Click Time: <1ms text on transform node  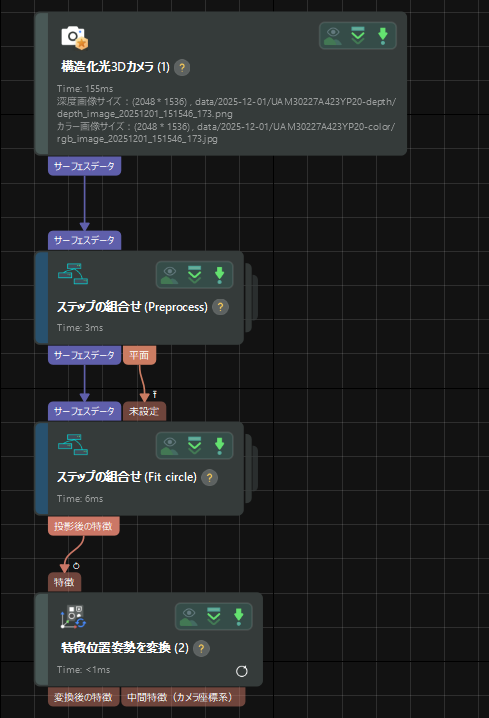(84, 670)
